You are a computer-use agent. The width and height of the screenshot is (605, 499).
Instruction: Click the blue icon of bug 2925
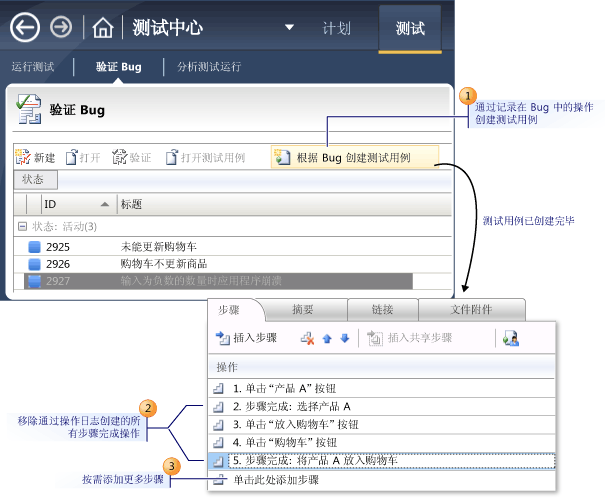coord(35,247)
